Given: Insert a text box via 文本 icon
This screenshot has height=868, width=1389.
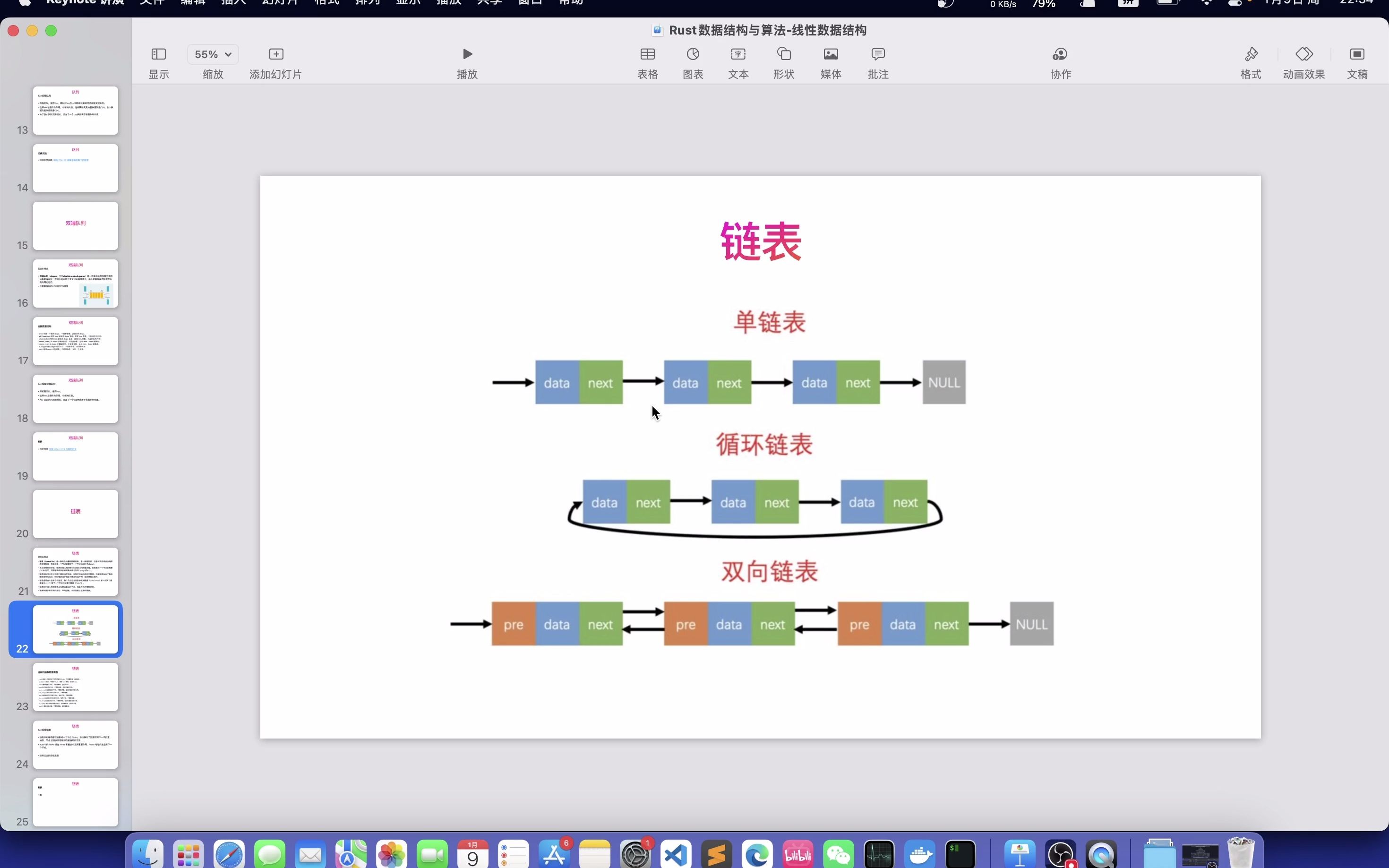Looking at the screenshot, I should 737,61.
